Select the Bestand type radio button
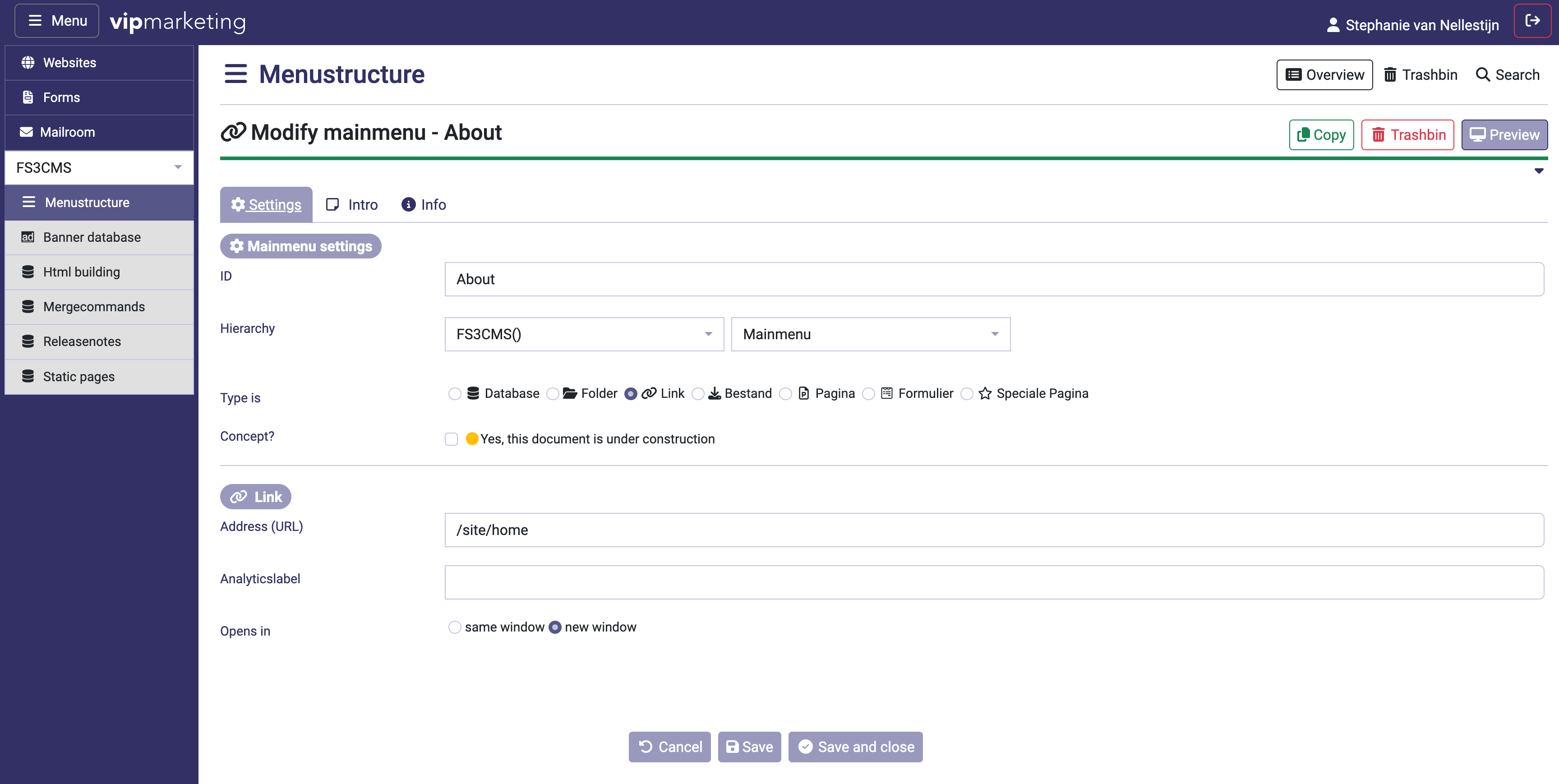The image size is (1559, 784). 698,394
